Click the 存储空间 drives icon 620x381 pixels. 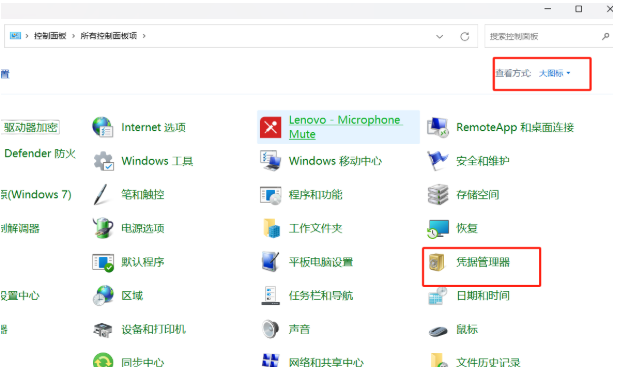pos(438,194)
